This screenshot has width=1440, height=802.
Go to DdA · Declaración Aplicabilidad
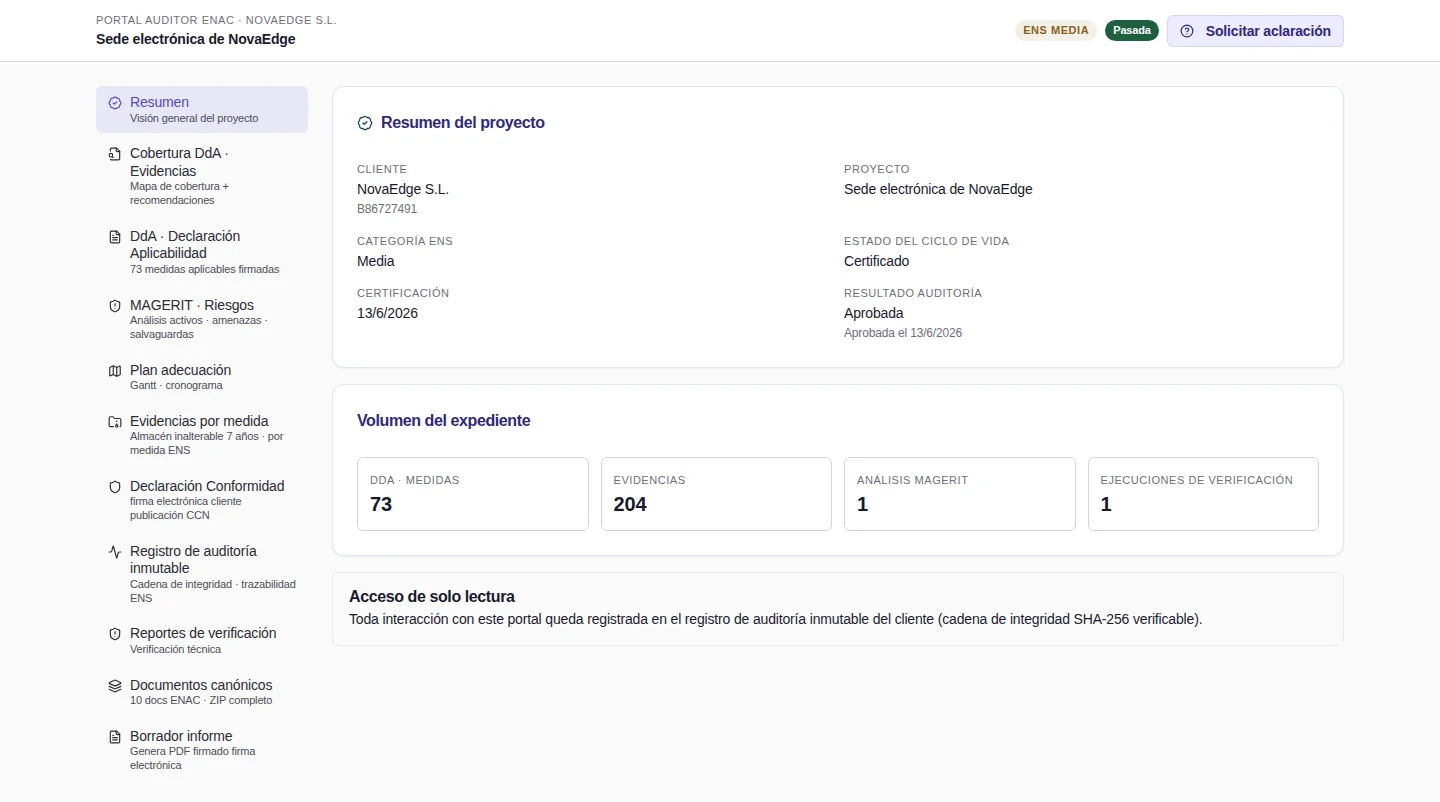202,252
